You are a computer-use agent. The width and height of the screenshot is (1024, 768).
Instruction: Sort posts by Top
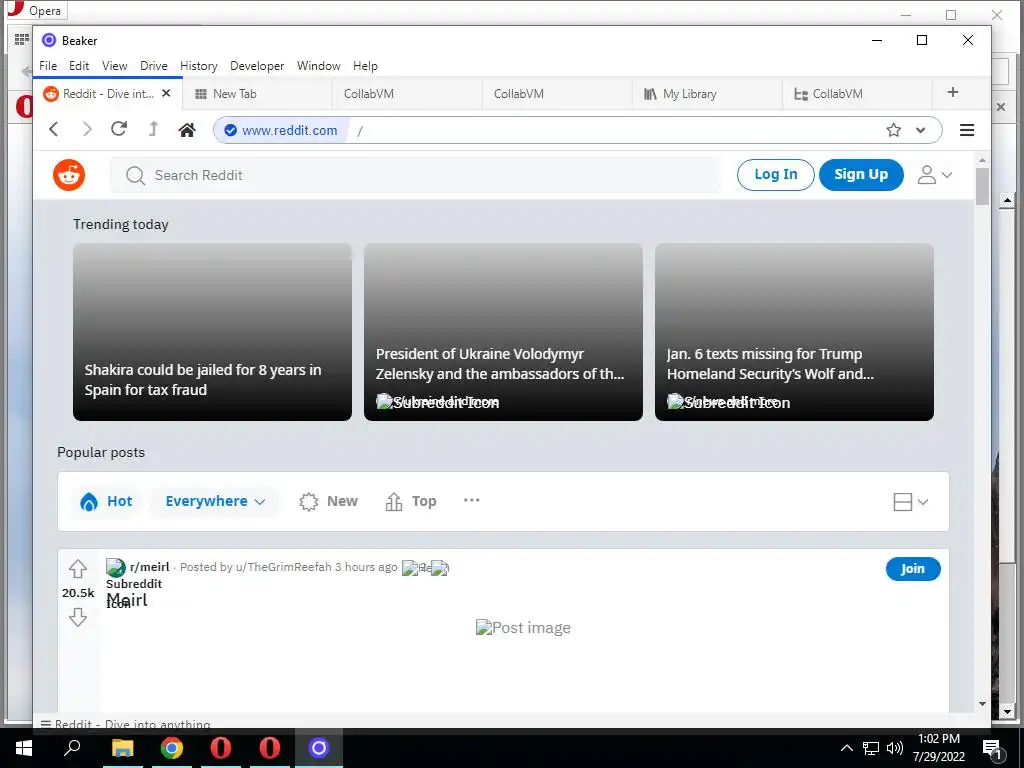[x=411, y=501]
